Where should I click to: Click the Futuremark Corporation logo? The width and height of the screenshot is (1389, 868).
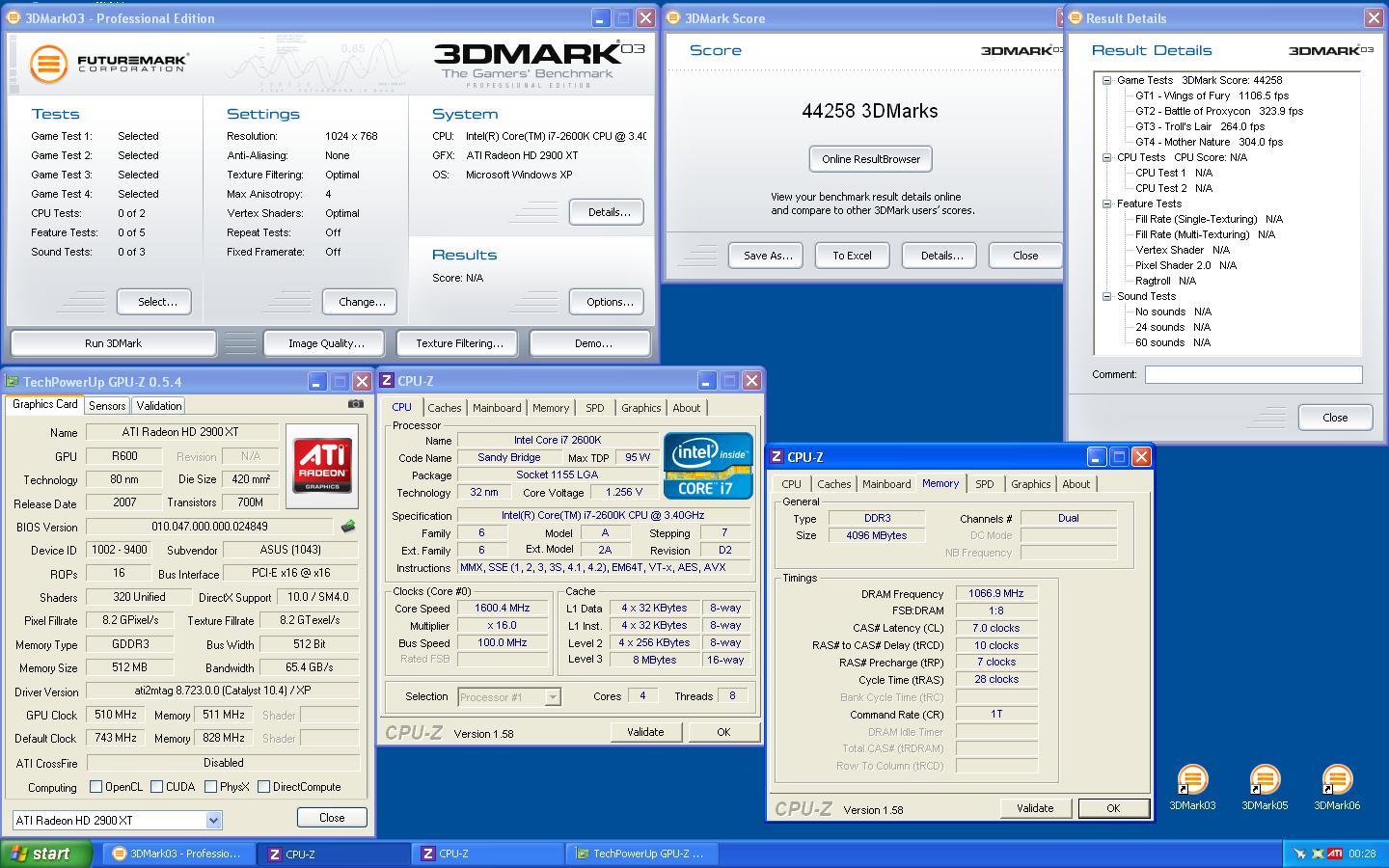tap(109, 64)
